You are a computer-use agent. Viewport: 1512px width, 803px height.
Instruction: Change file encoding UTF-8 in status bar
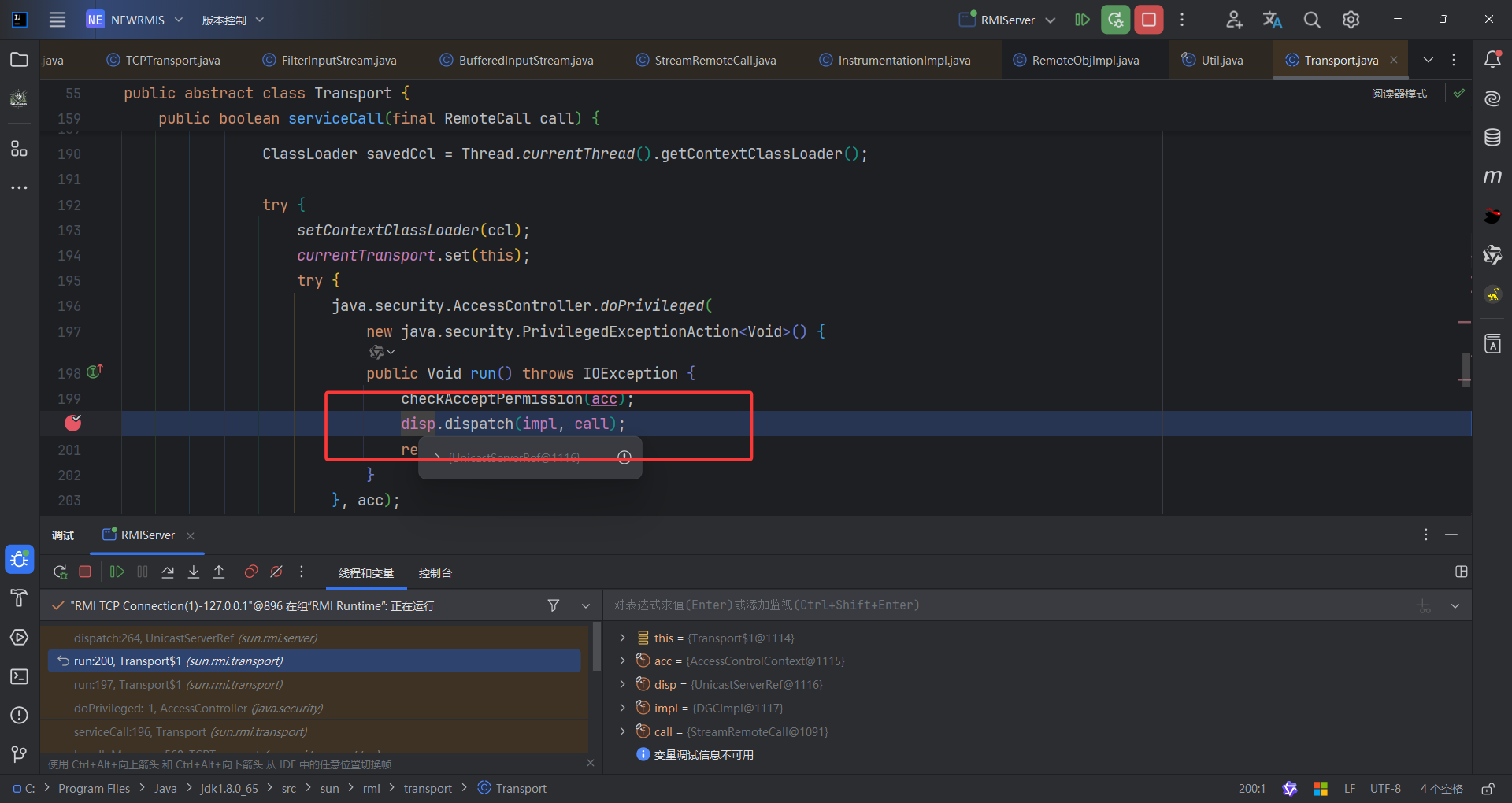point(1385,789)
